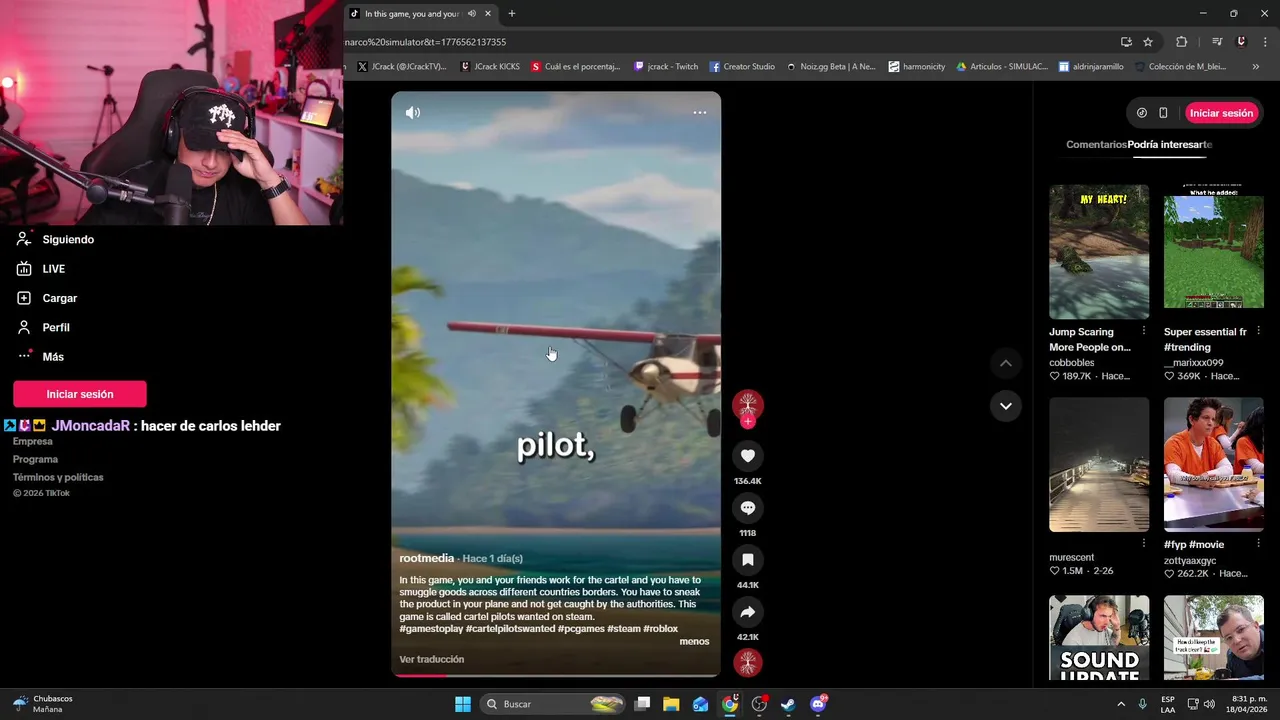Open the mobile phone icon in header

[x=1163, y=113]
